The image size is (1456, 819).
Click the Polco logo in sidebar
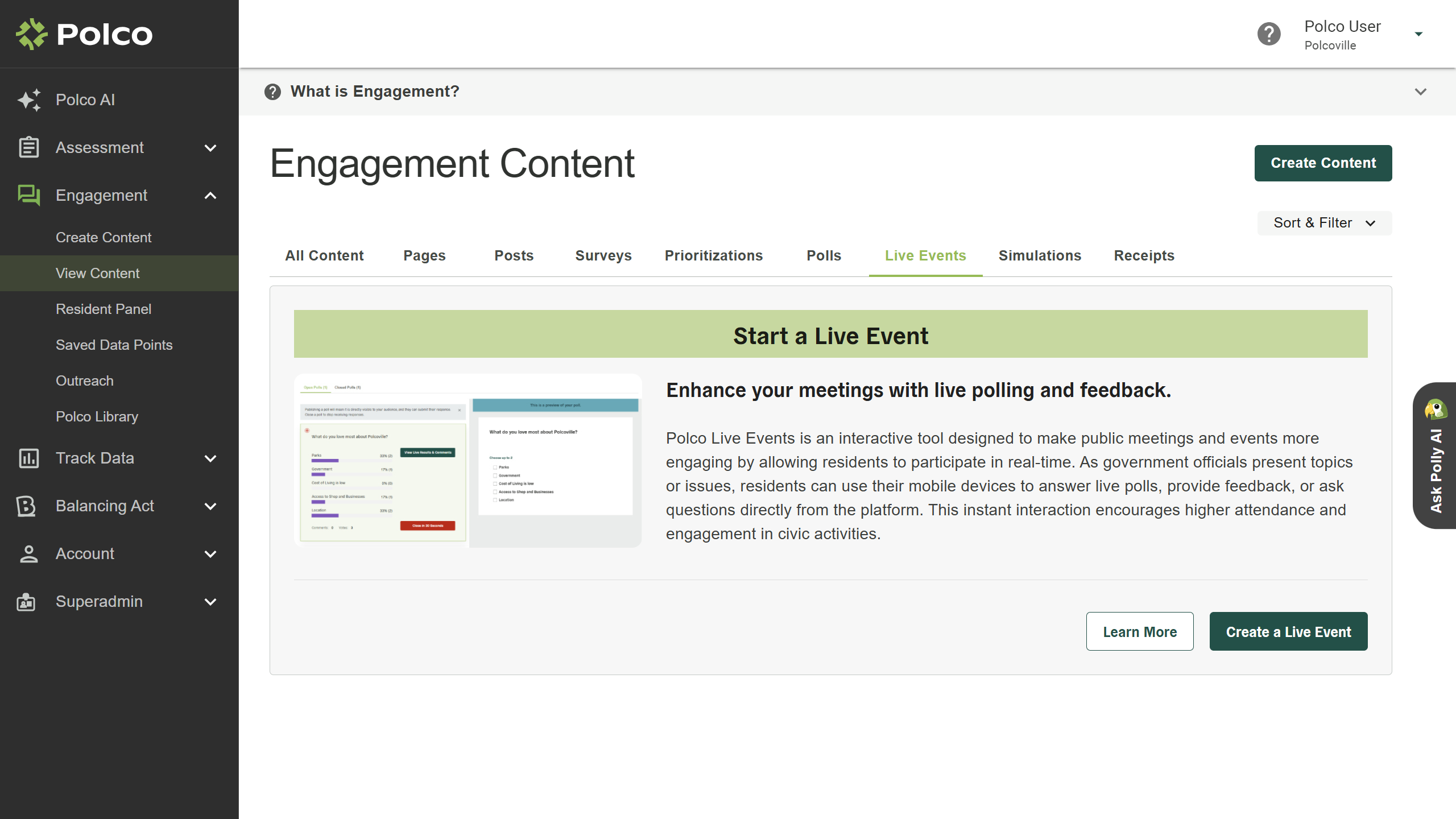coord(84,34)
